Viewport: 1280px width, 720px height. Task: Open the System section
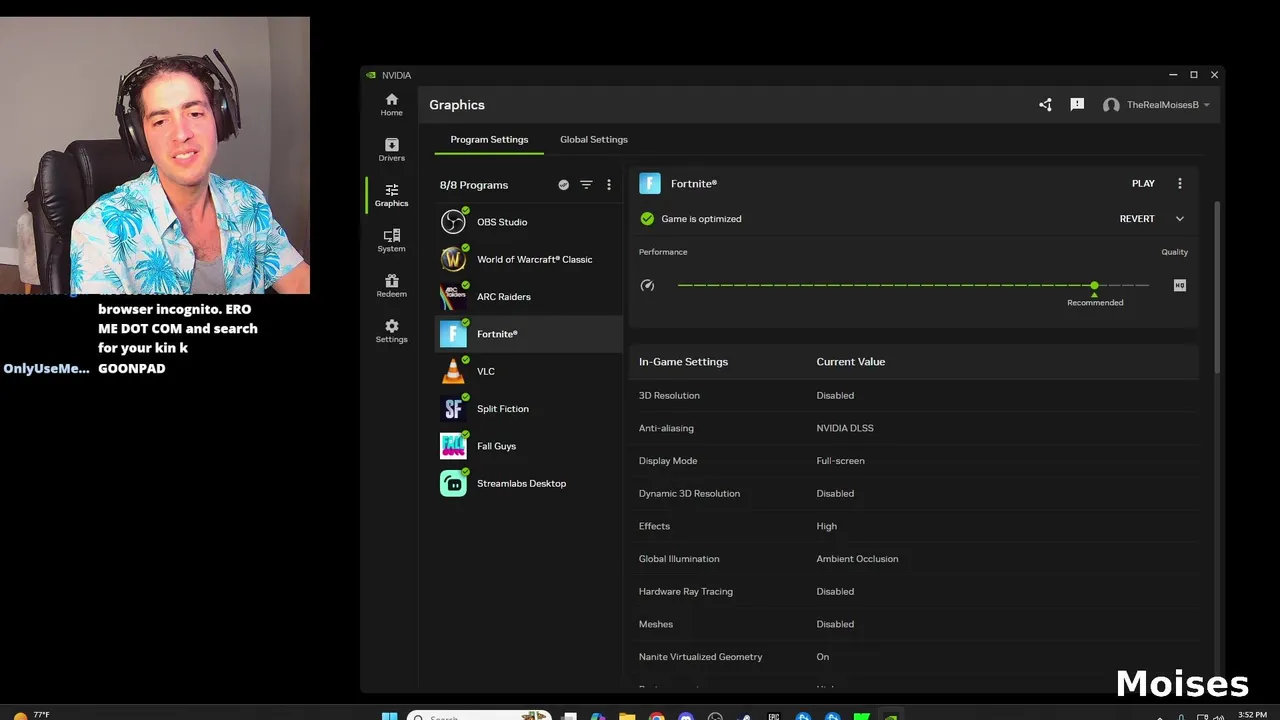click(x=391, y=240)
